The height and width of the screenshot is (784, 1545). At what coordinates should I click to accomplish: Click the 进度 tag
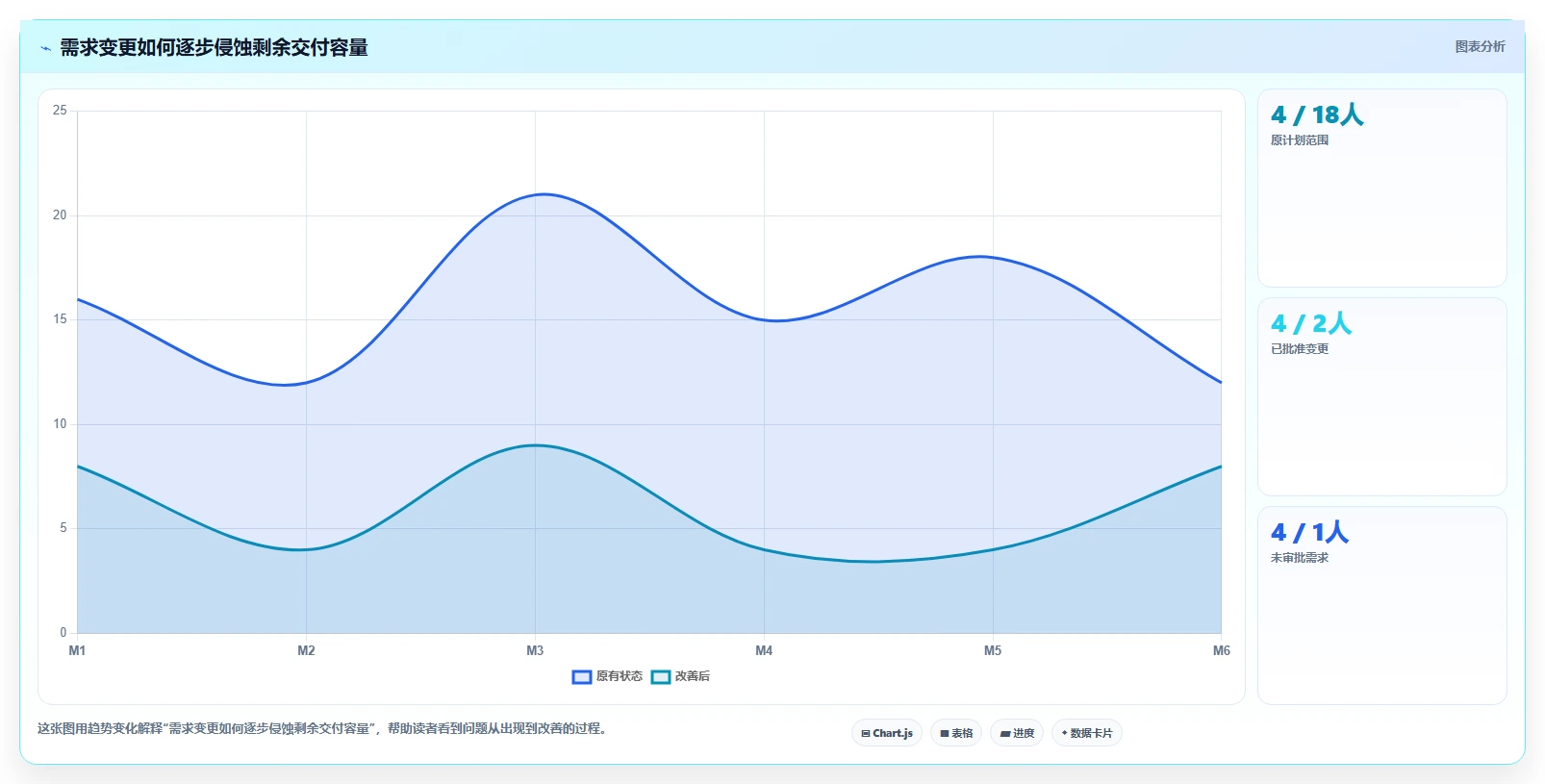coord(1017,733)
